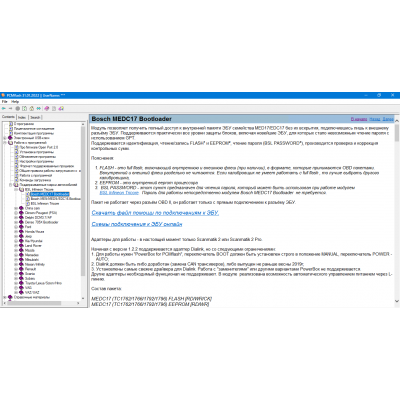Click the purple book icon beside Land Rover
The width and height of the screenshot is (400, 400).
(21, 245)
